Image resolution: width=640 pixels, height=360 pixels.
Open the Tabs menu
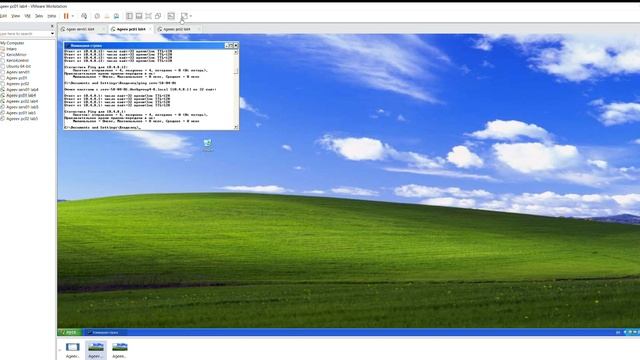pyautogui.click(x=39, y=16)
